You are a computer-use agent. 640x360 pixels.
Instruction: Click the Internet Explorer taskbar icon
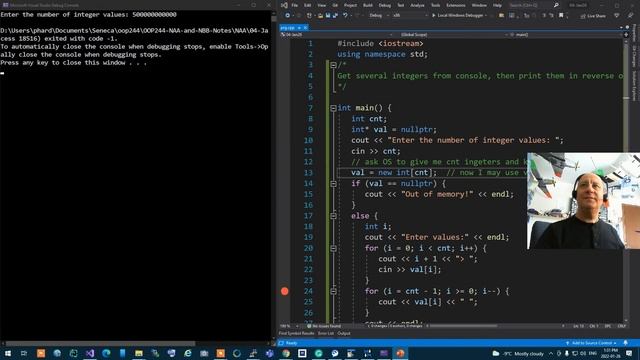[188, 353]
